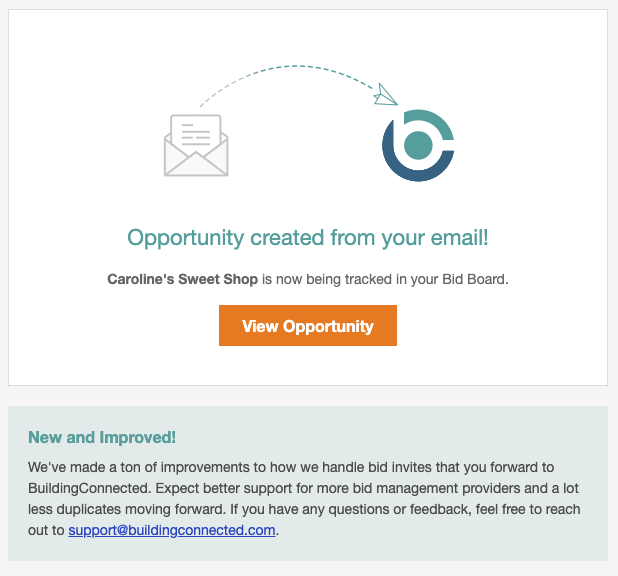
Task: Click the envelope's bottom front flap
Action: pos(196,164)
